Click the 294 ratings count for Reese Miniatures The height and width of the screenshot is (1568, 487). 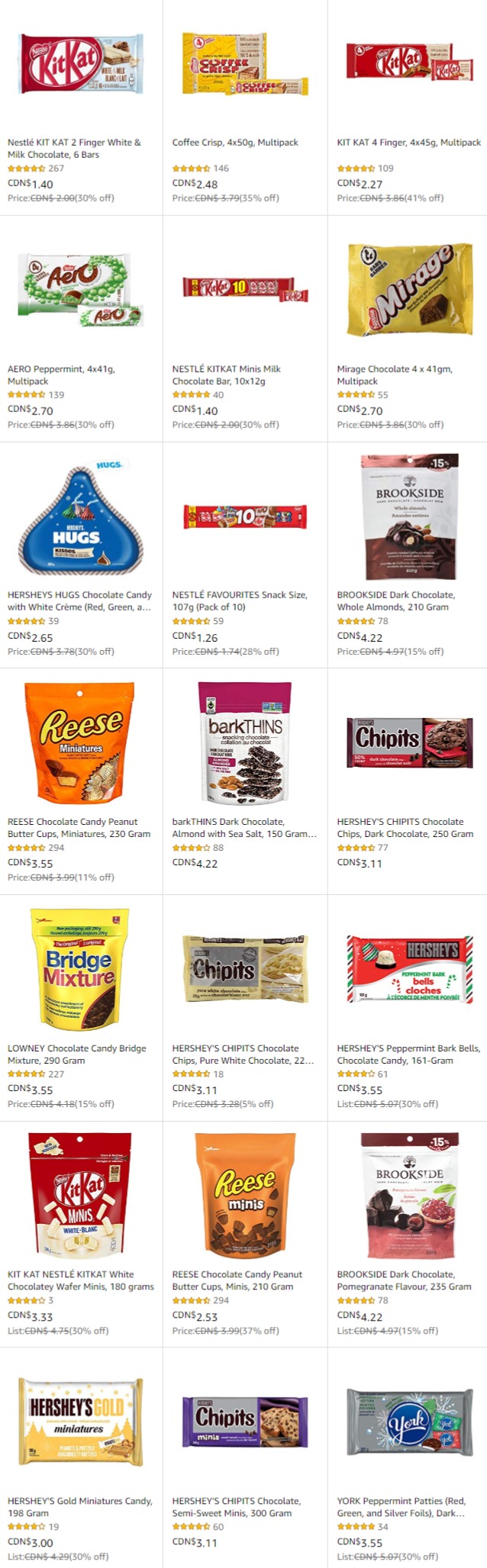click(x=56, y=848)
